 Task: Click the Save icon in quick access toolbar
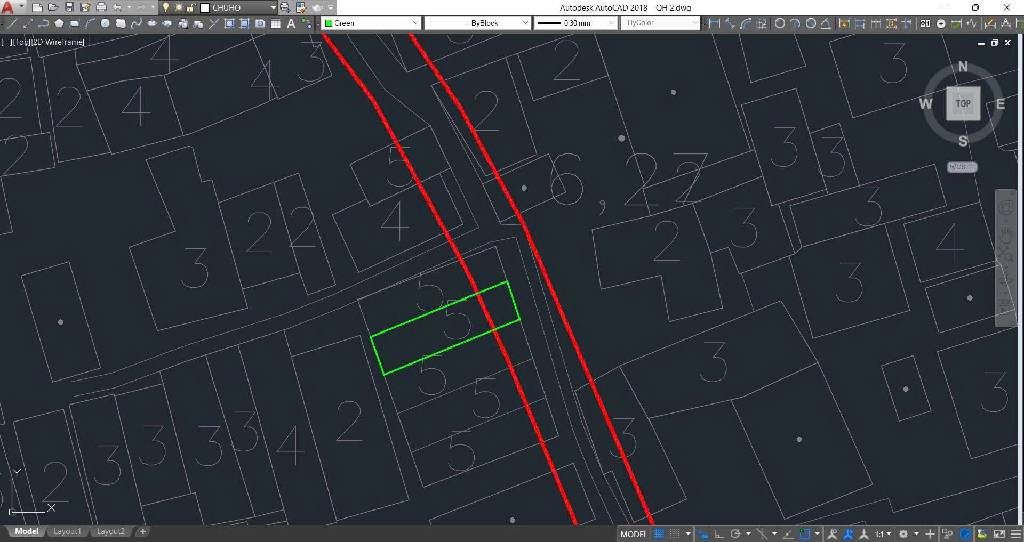70,7
